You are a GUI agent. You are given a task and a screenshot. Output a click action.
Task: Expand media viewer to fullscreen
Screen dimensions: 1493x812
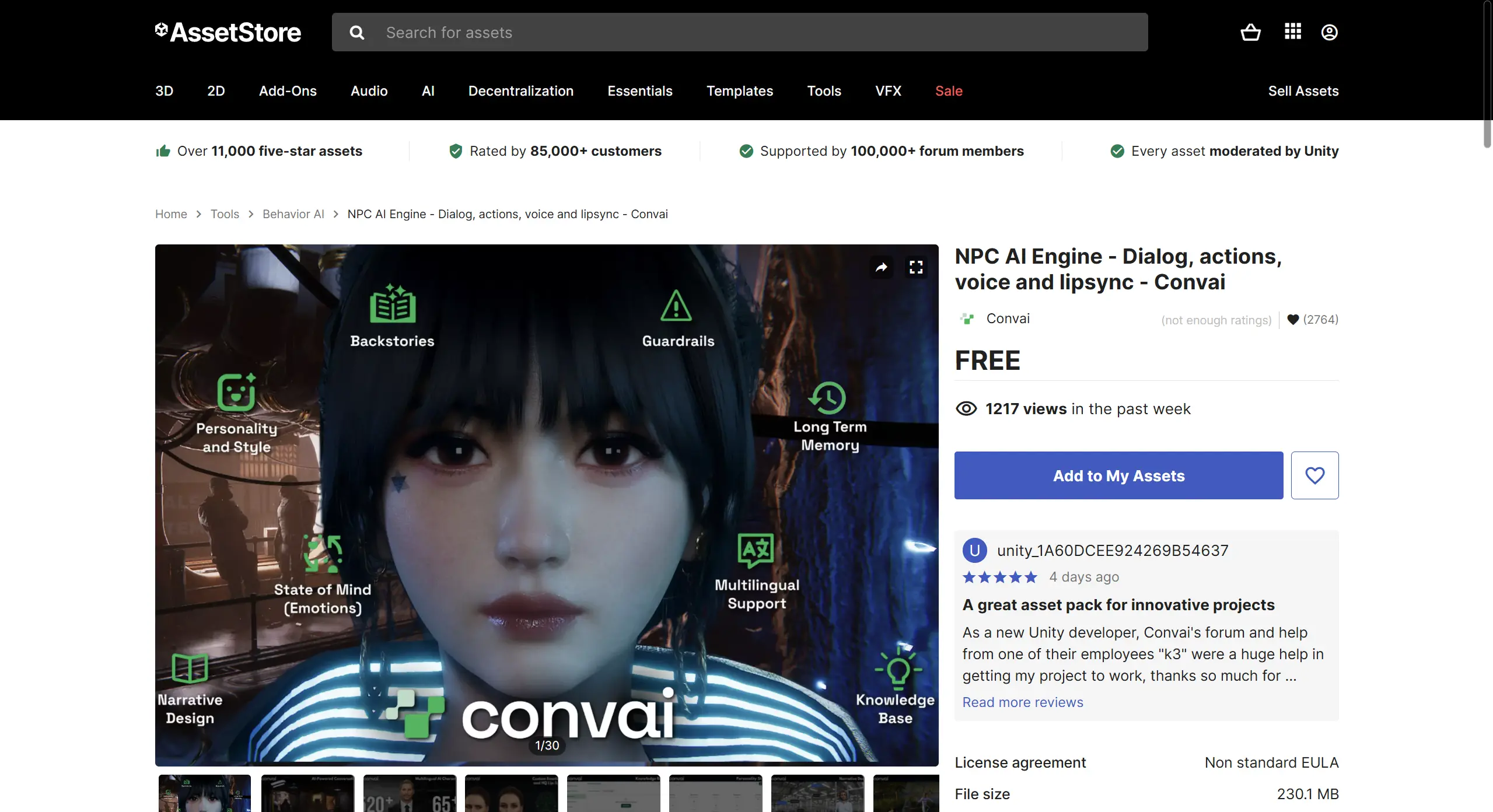point(916,267)
